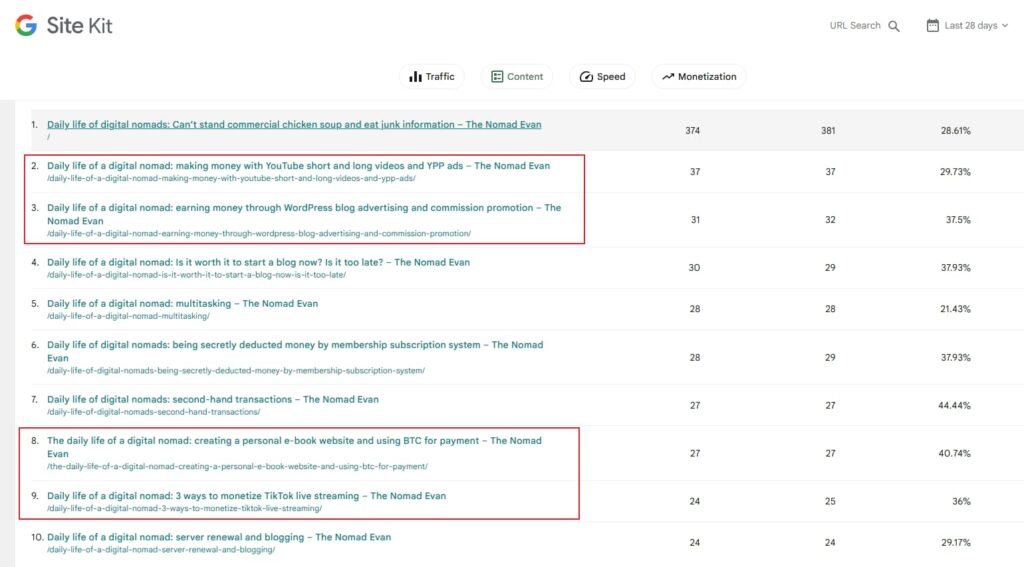Switch to the Traffic tab
This screenshot has height=567, width=1024.
[432, 77]
